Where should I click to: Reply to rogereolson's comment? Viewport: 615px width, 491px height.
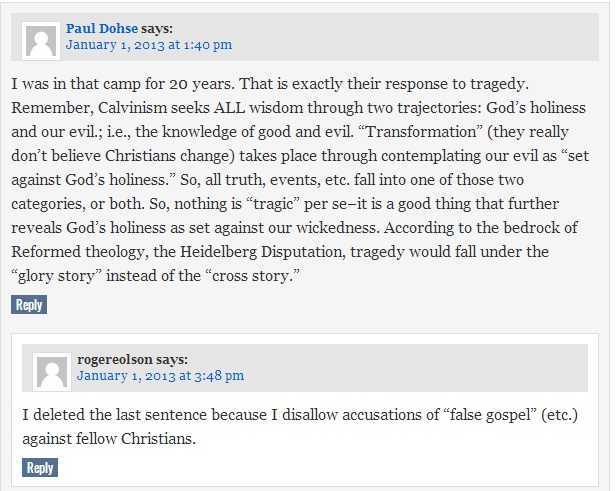click(40, 467)
